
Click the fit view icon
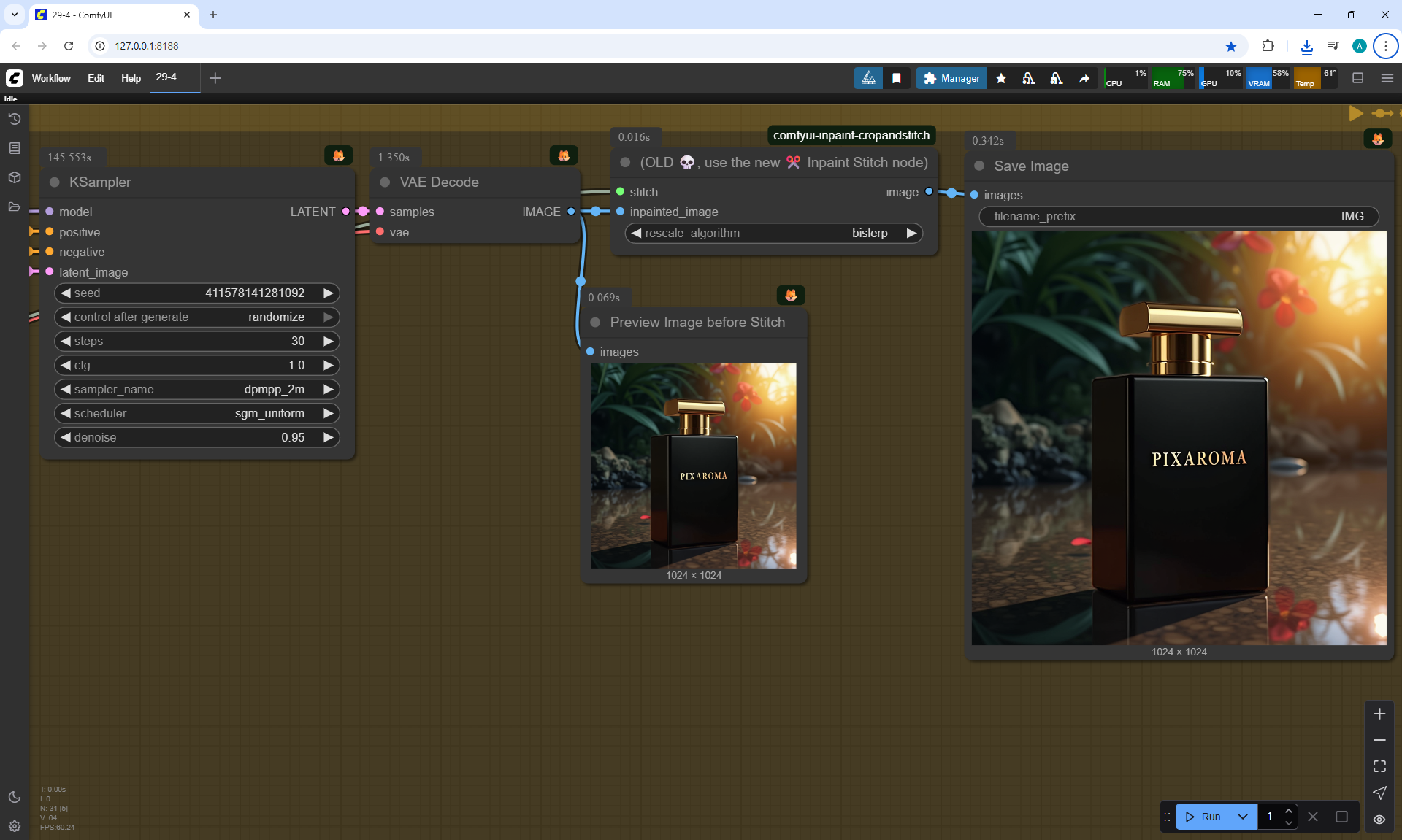(1379, 766)
